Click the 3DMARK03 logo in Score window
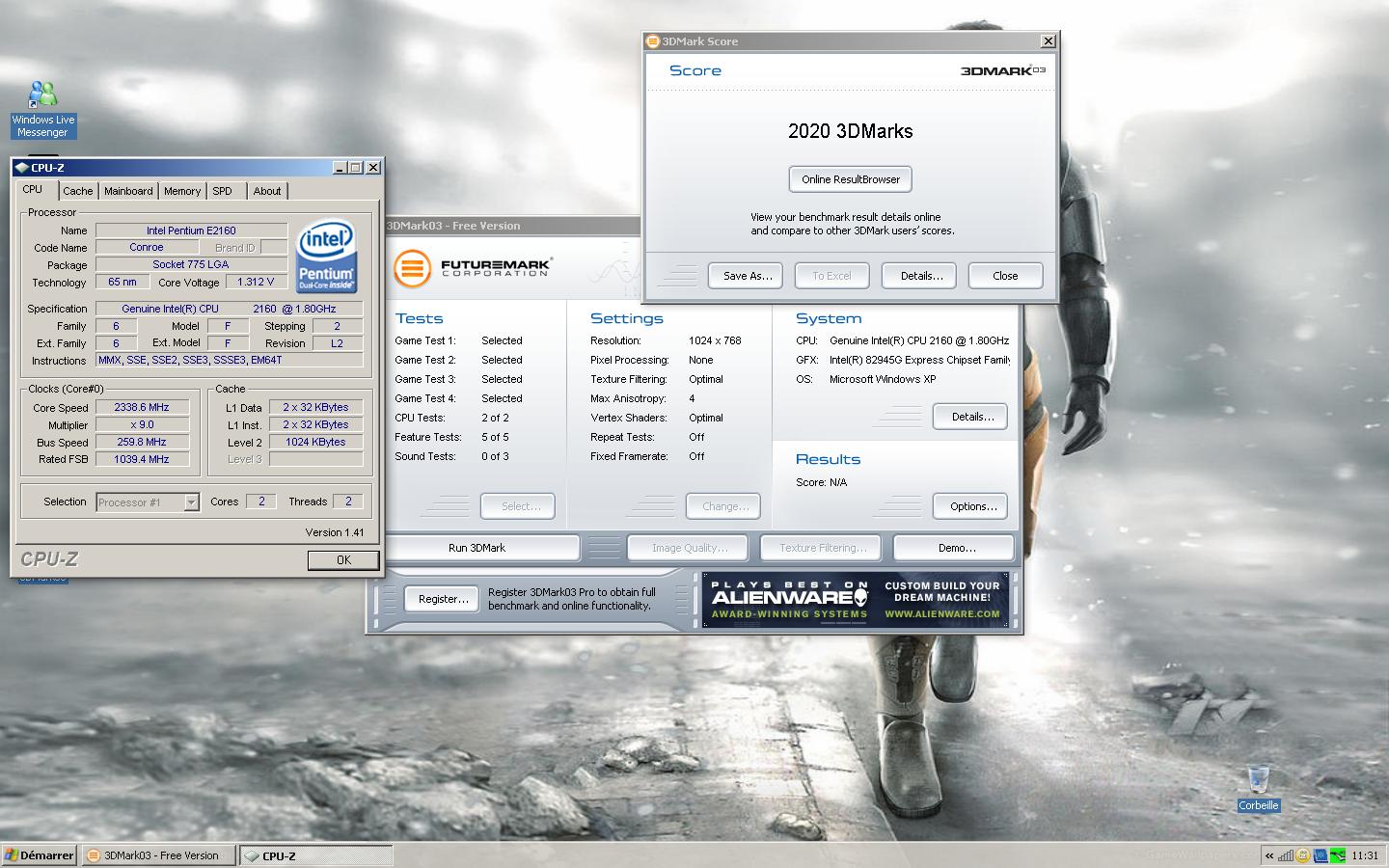This screenshot has width=1389, height=868. (1003, 70)
